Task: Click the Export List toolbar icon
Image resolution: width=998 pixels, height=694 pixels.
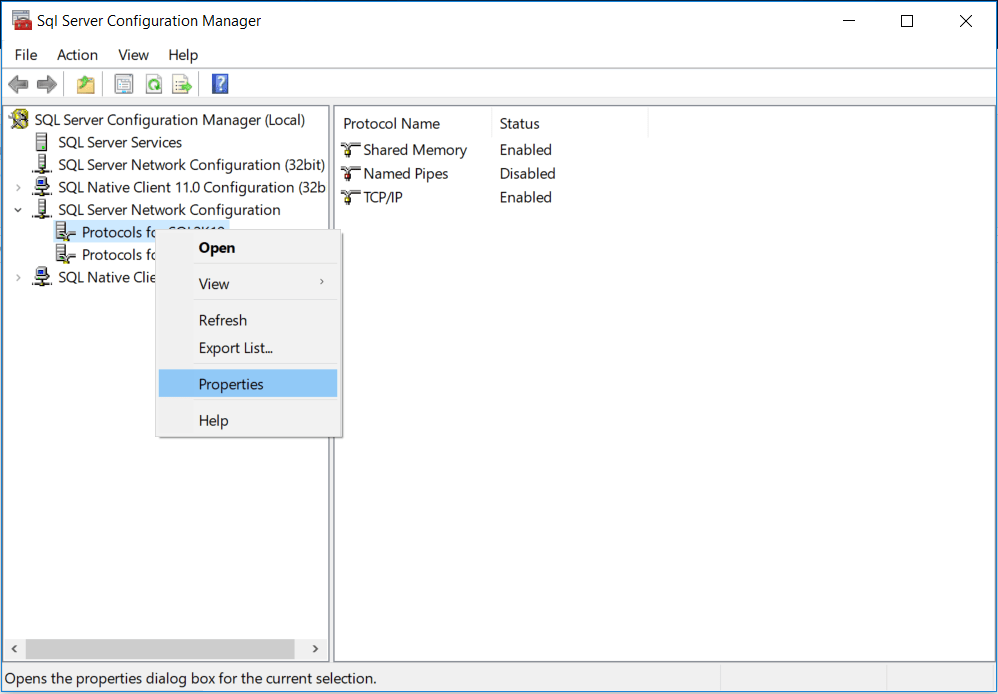Action: [x=182, y=84]
